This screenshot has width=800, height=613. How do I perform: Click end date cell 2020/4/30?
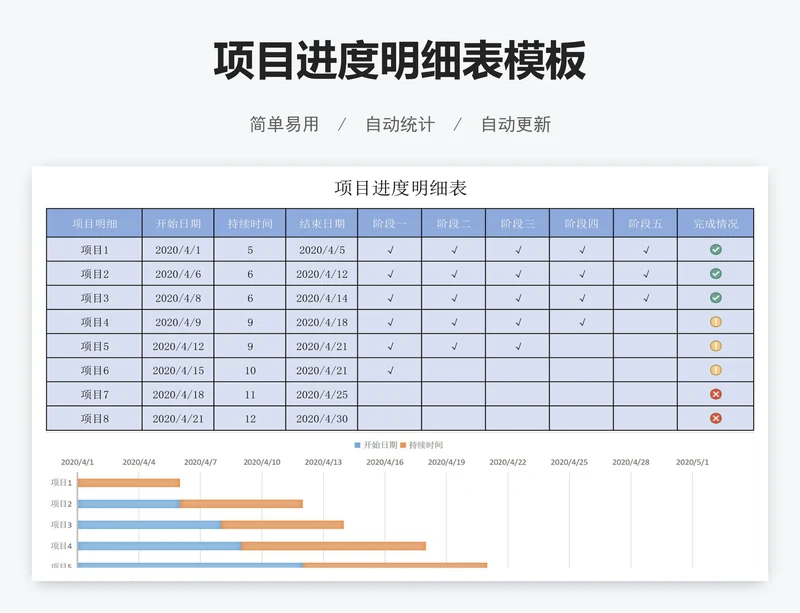[322, 419]
